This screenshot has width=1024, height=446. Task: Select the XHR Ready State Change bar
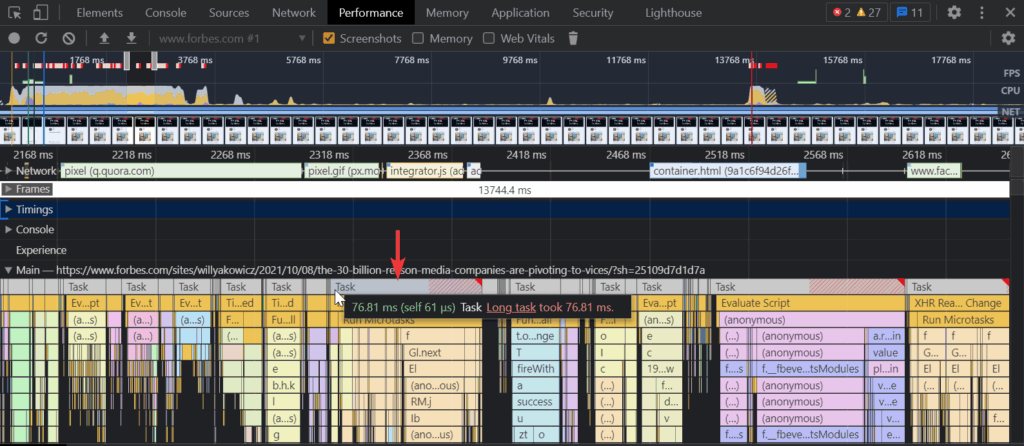[x=959, y=303]
